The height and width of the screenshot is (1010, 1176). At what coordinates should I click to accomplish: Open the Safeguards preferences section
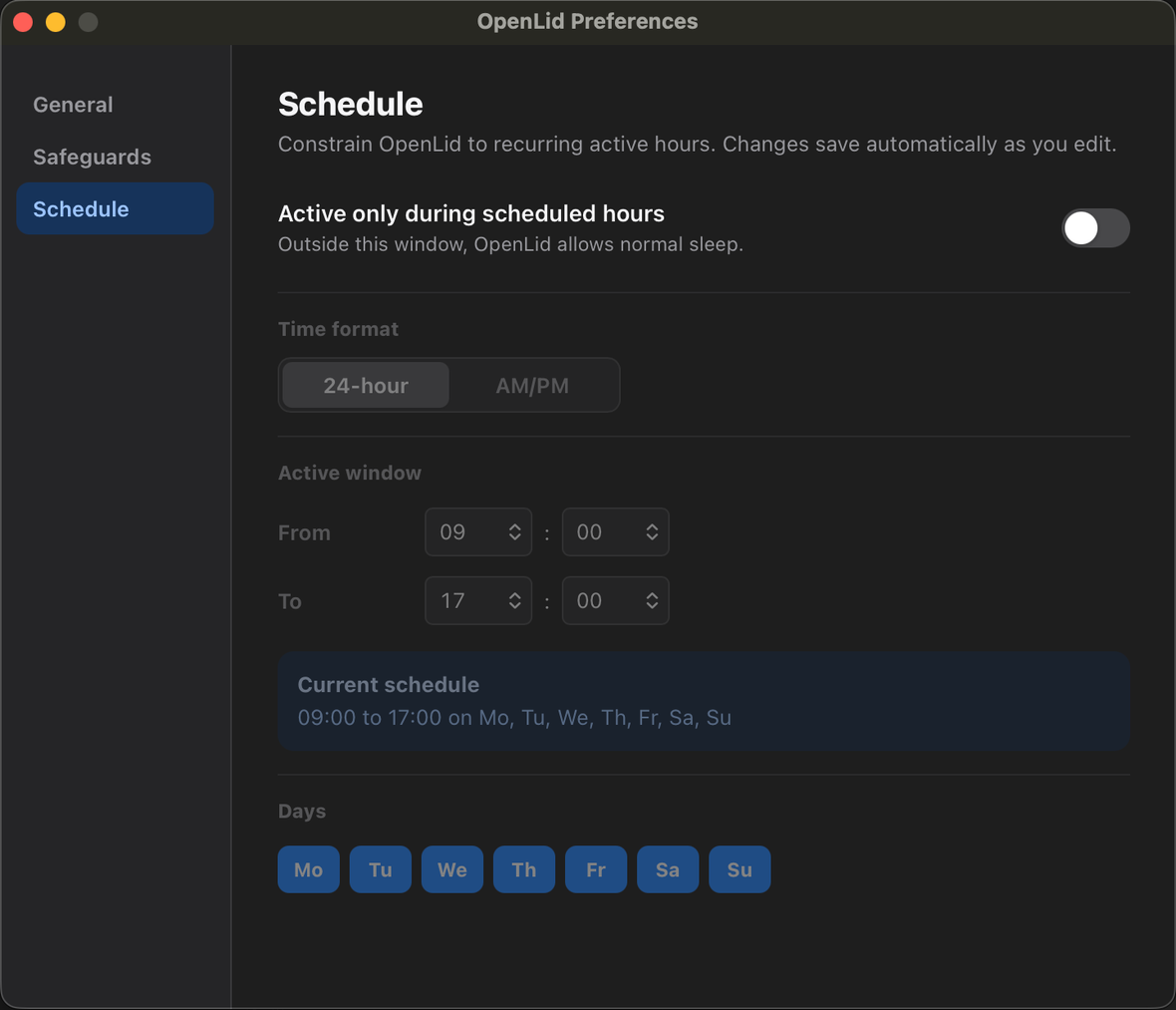coord(115,157)
